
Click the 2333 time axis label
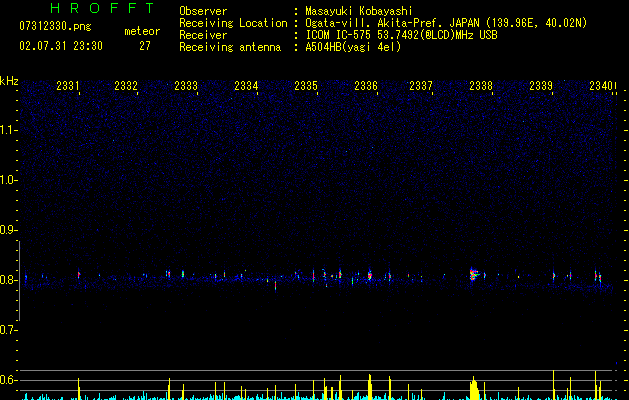[x=186, y=86]
